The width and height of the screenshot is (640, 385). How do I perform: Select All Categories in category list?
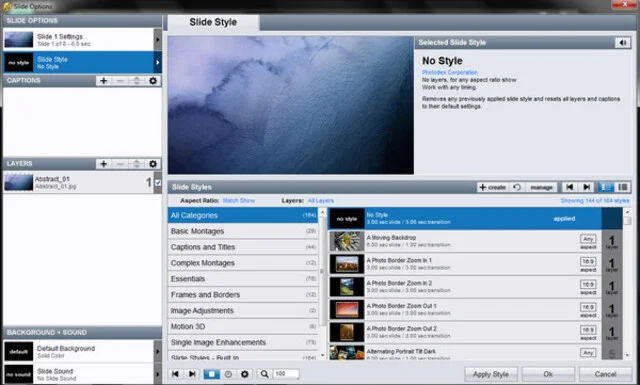[243, 215]
